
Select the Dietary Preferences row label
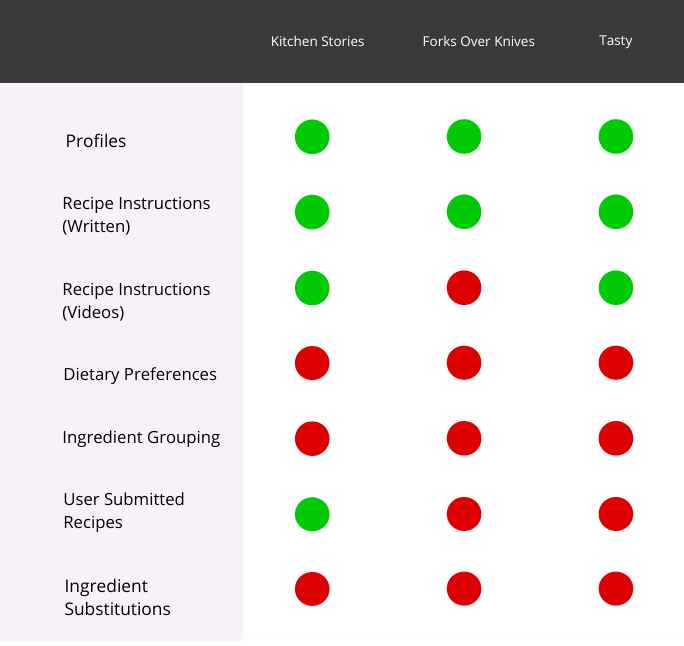[x=140, y=374]
